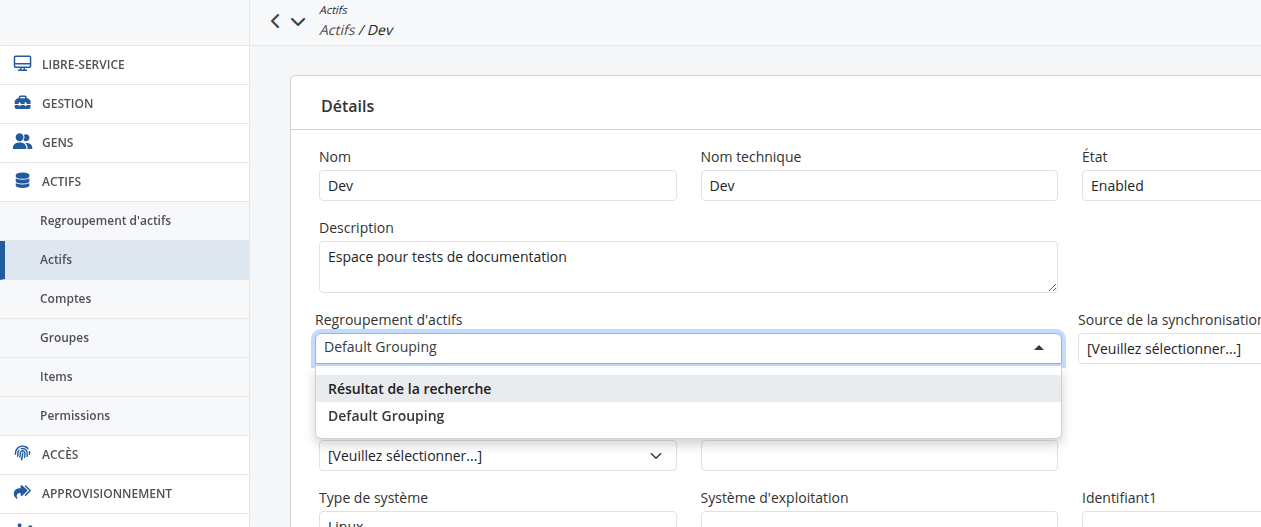Open the ACCÈS menu
This screenshot has width=1261, height=527.
pos(124,454)
